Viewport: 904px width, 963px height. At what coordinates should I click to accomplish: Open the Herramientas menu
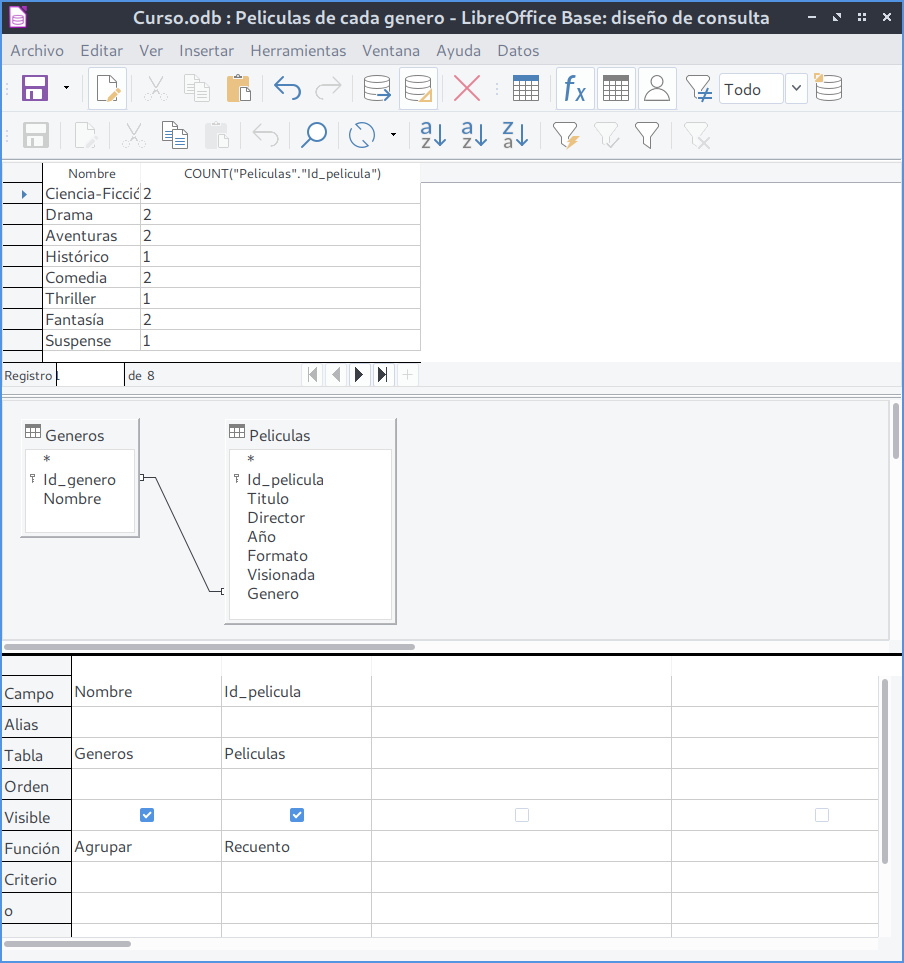click(x=298, y=50)
